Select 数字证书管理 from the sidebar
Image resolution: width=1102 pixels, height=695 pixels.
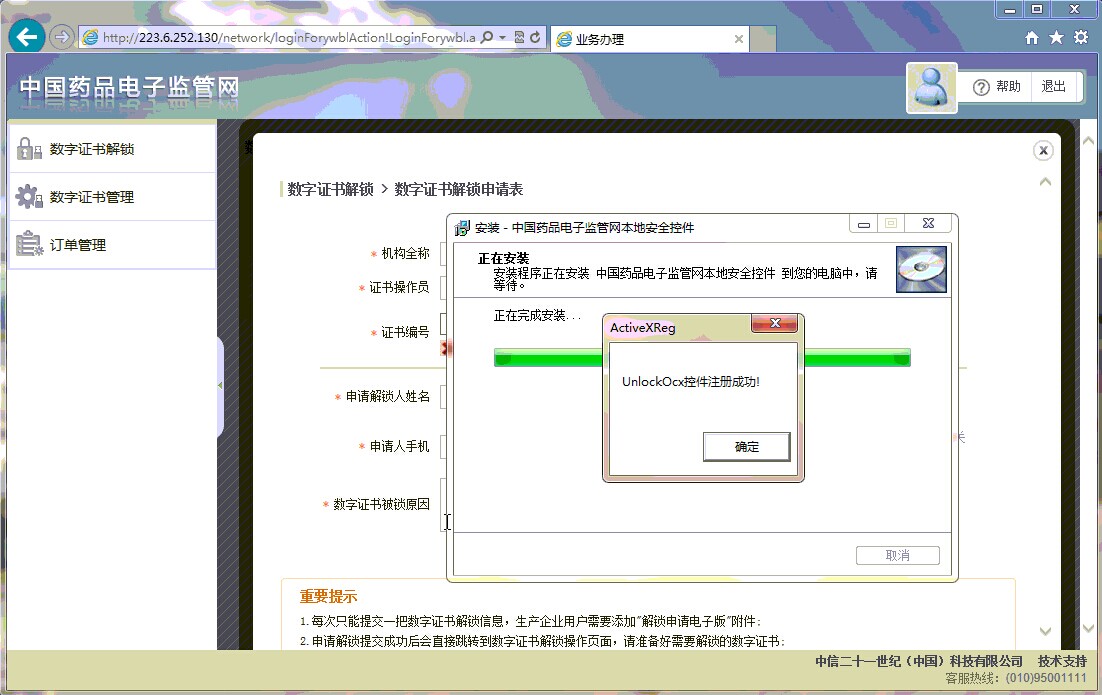coord(92,197)
